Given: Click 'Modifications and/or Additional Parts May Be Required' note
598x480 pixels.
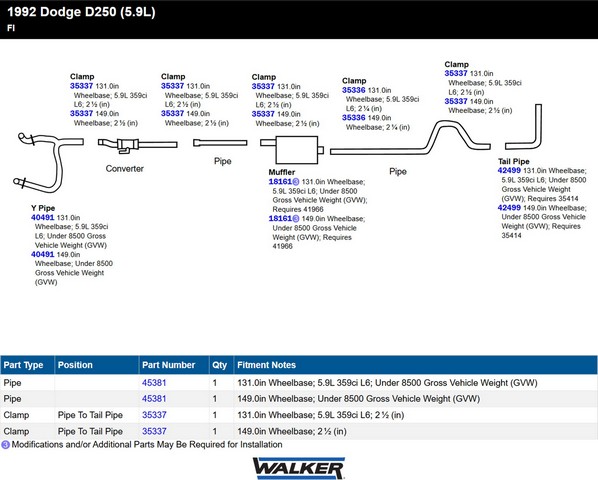Looking at the screenshot, I should tap(147, 445).
